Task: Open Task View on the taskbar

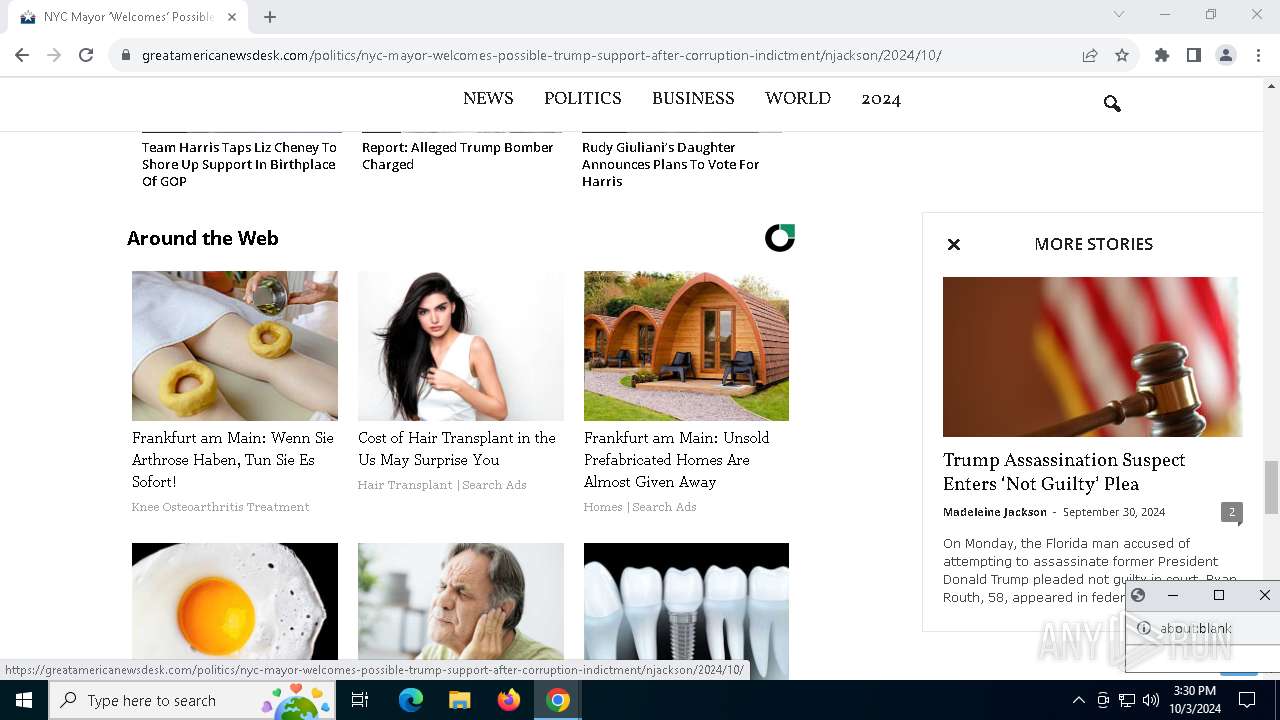Action: (x=360, y=700)
